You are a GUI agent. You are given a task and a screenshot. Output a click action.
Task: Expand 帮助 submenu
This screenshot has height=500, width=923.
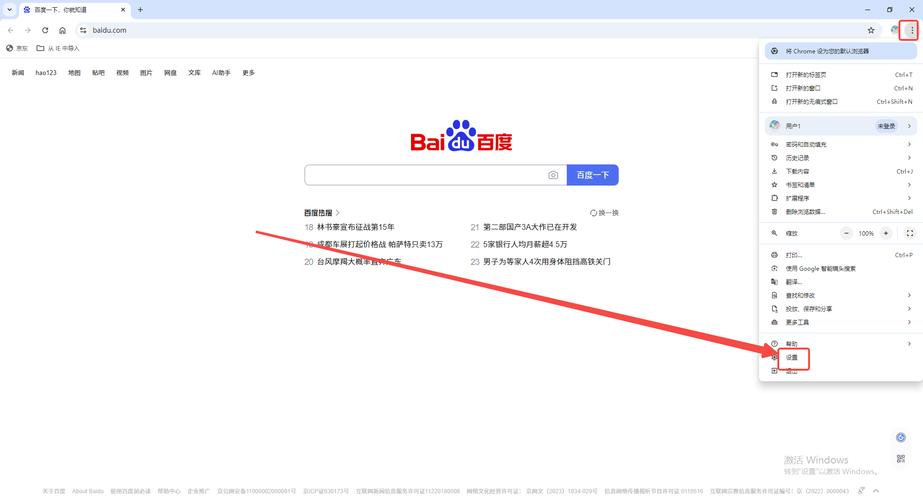(x=841, y=344)
